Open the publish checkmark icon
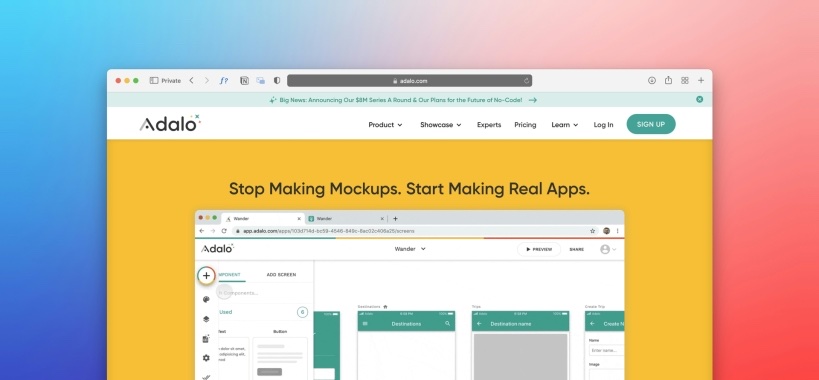 pos(206,376)
